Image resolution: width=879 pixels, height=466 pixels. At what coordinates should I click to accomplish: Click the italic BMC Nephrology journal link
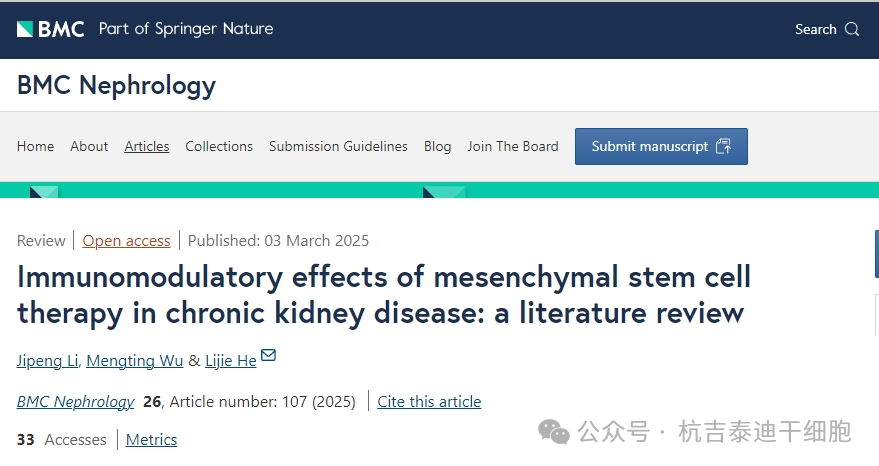coord(75,402)
